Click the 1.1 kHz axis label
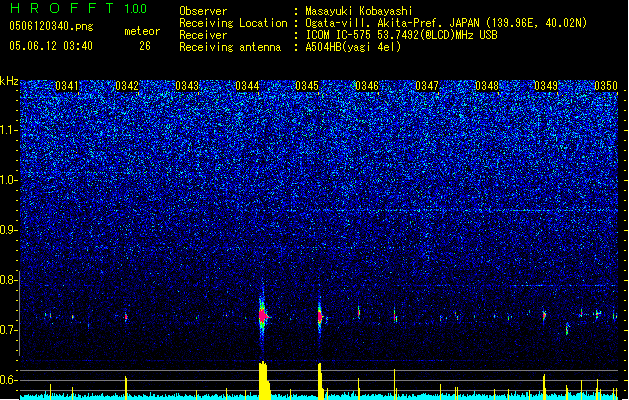Image resolution: width=629 pixels, height=400 pixels. (9, 130)
